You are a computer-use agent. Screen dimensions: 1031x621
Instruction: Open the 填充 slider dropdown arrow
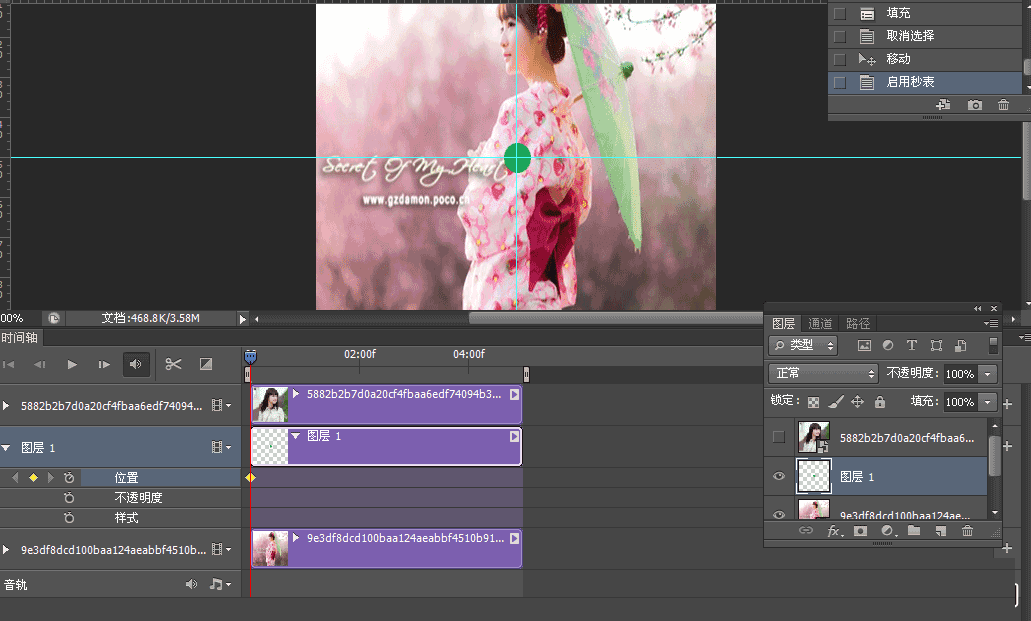(x=988, y=402)
